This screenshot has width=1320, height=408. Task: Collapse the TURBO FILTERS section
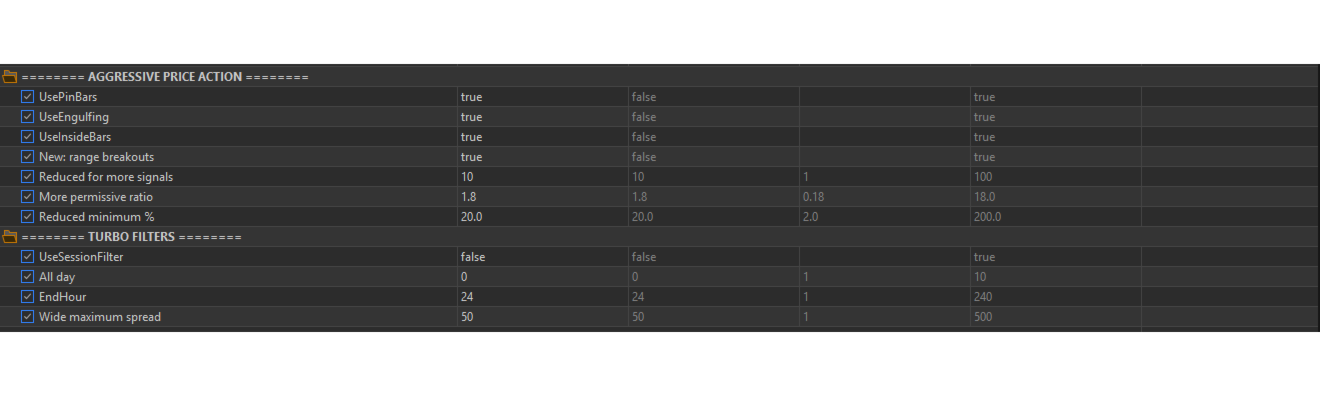click(x=131, y=237)
